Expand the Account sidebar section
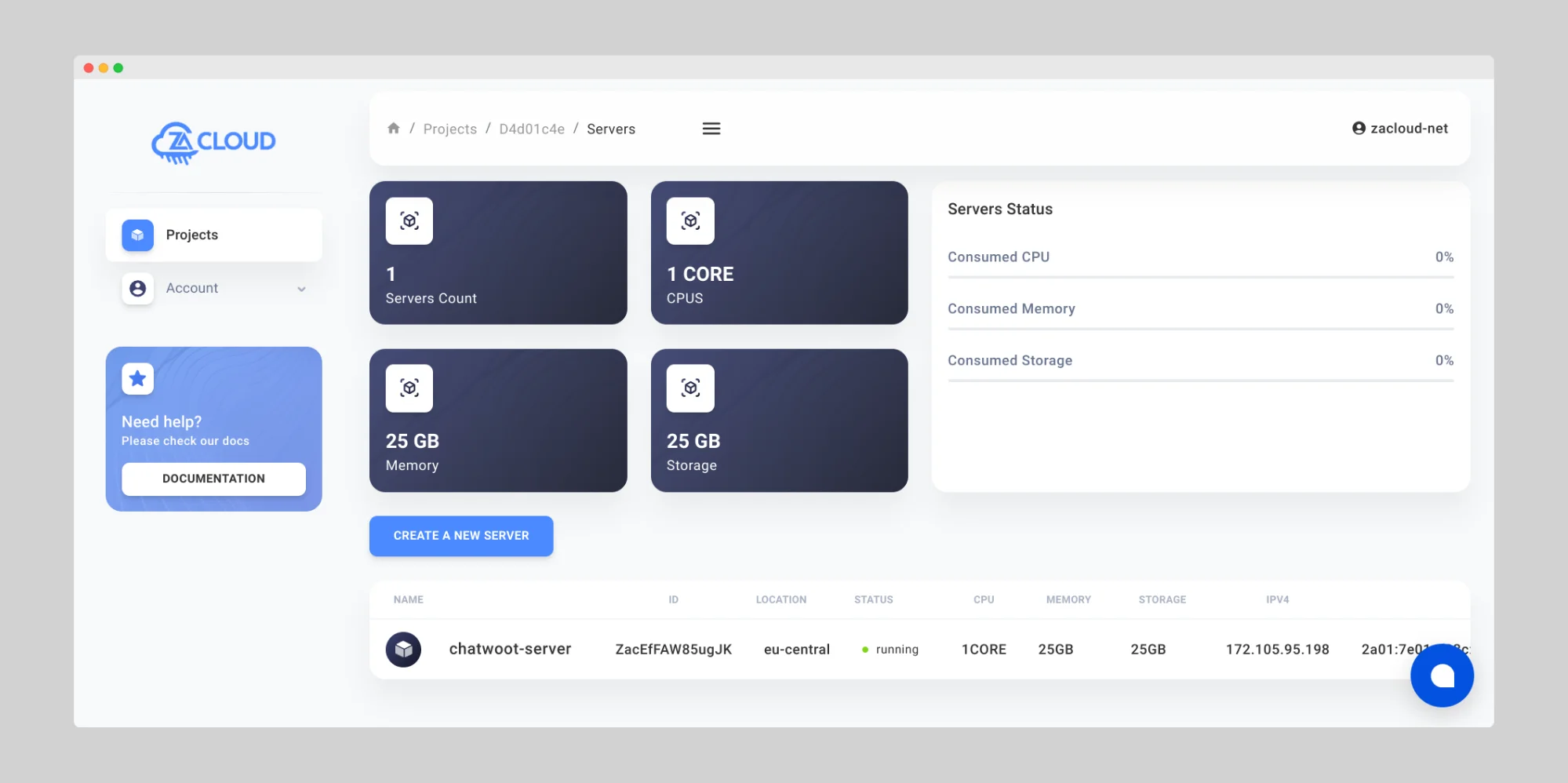 click(x=302, y=289)
